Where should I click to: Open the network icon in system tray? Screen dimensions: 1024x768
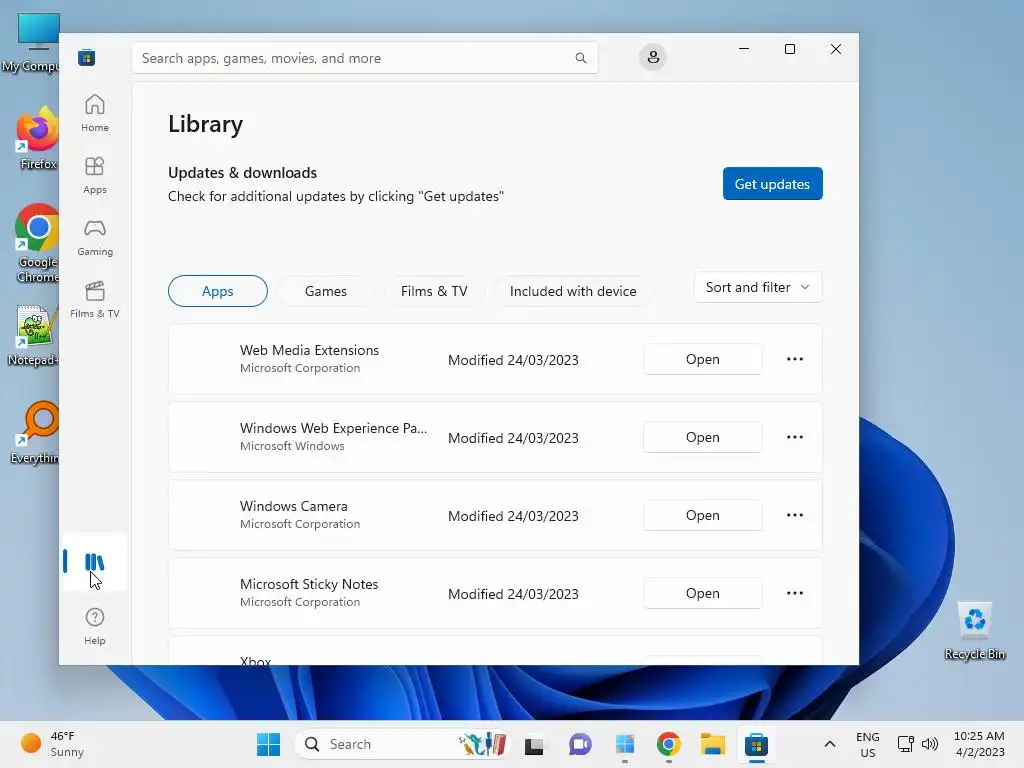click(x=905, y=744)
